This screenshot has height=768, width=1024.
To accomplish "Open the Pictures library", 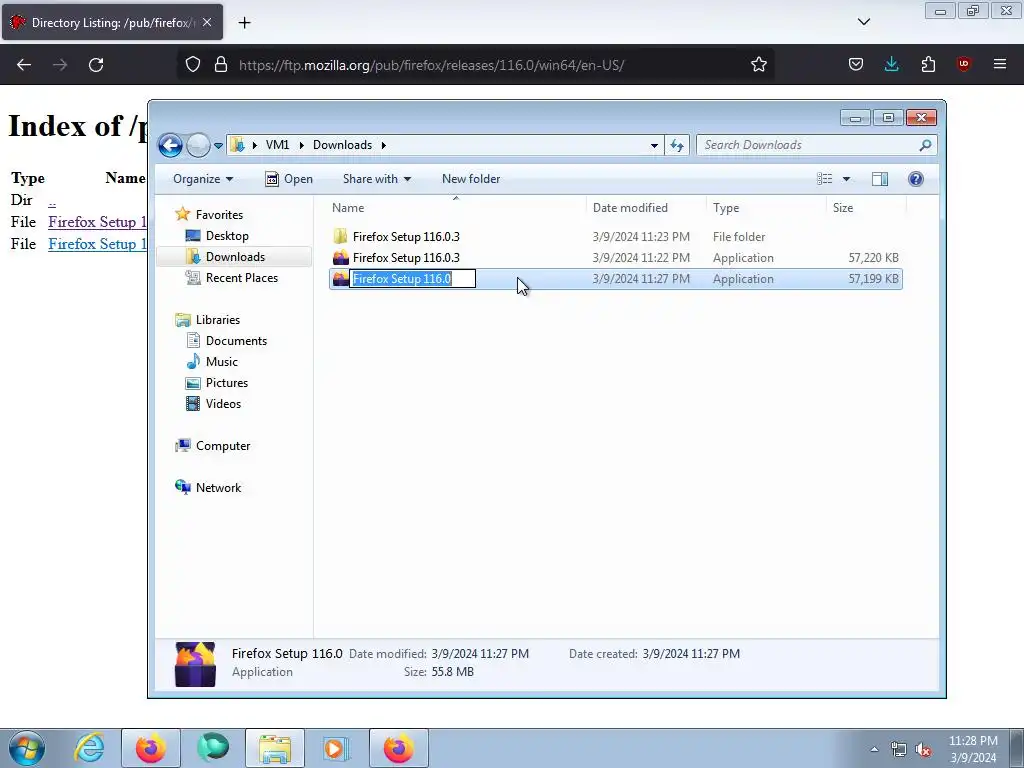I will pyautogui.click(x=227, y=383).
